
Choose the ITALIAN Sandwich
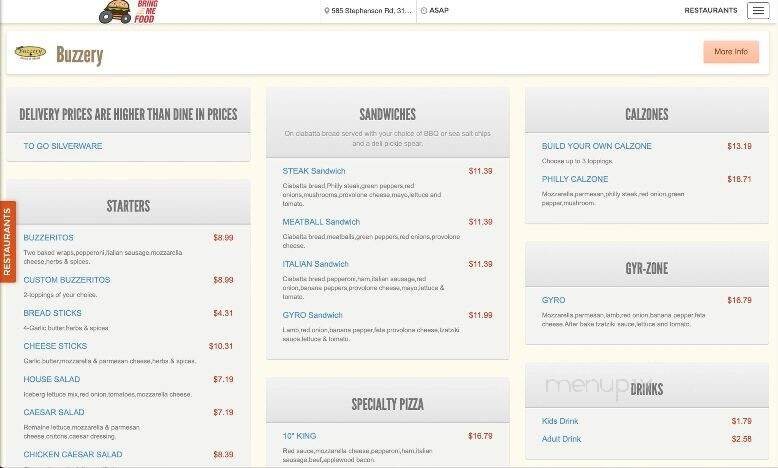(x=316, y=264)
